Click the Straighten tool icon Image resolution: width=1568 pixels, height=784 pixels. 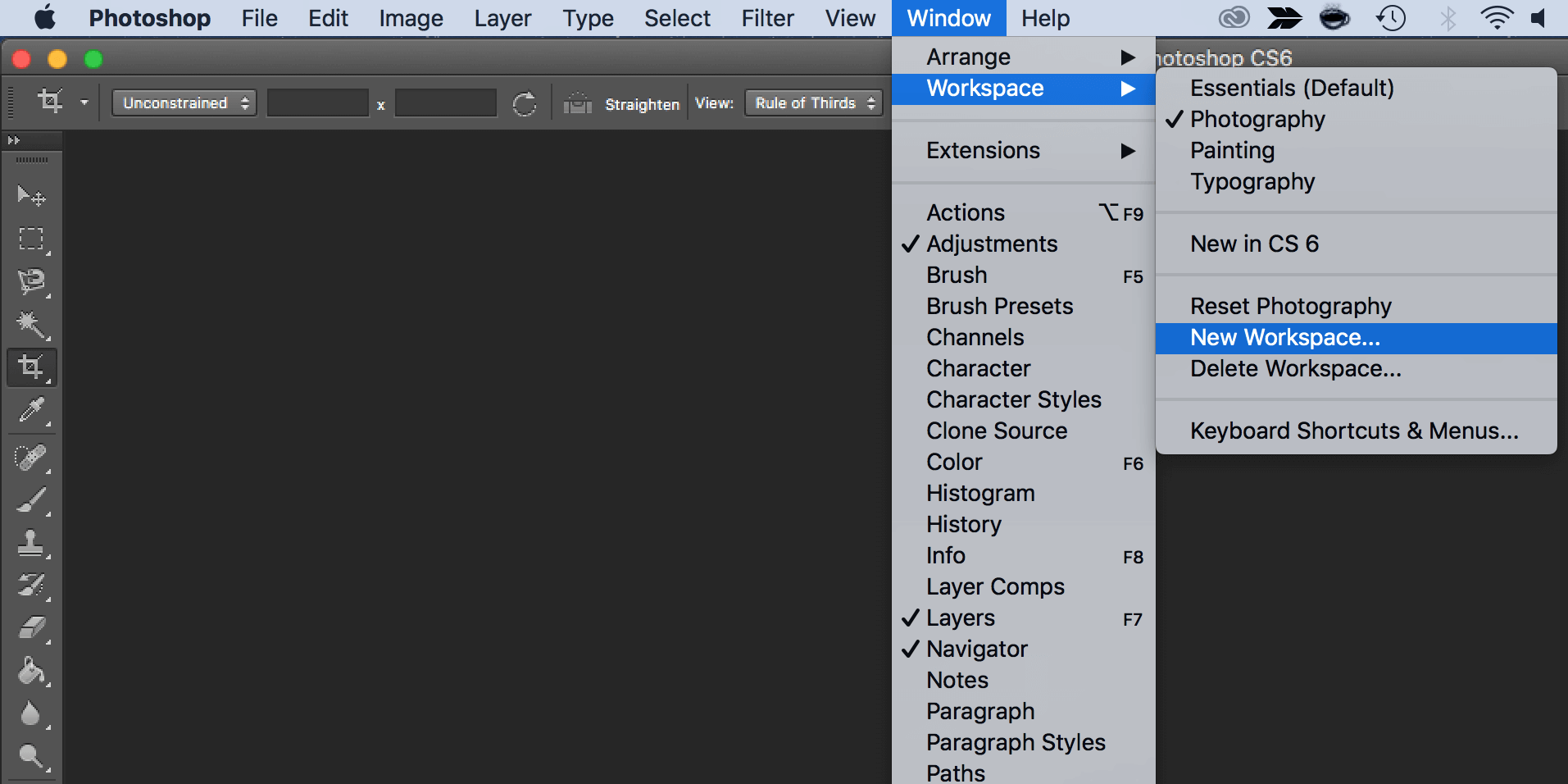pyautogui.click(x=578, y=104)
